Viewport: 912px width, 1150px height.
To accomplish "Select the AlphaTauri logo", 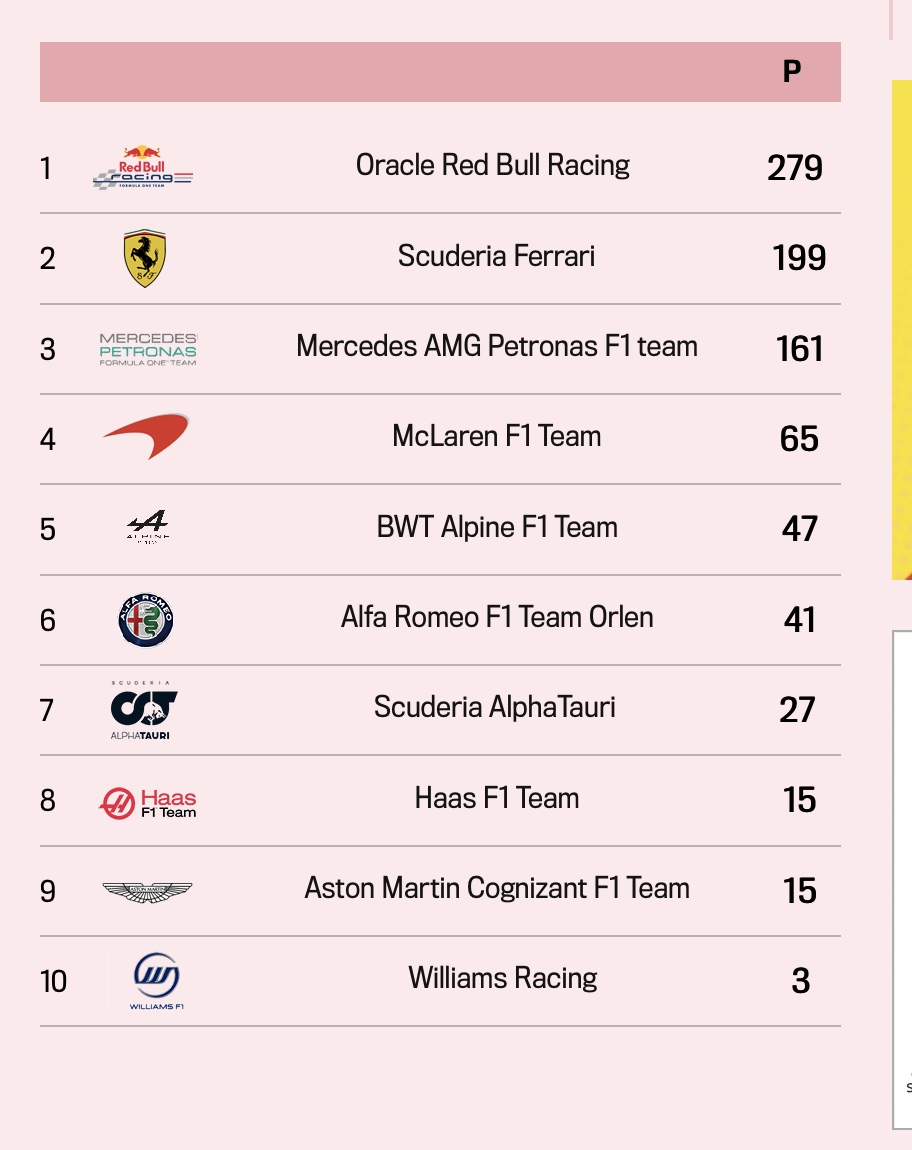I will point(143,710).
